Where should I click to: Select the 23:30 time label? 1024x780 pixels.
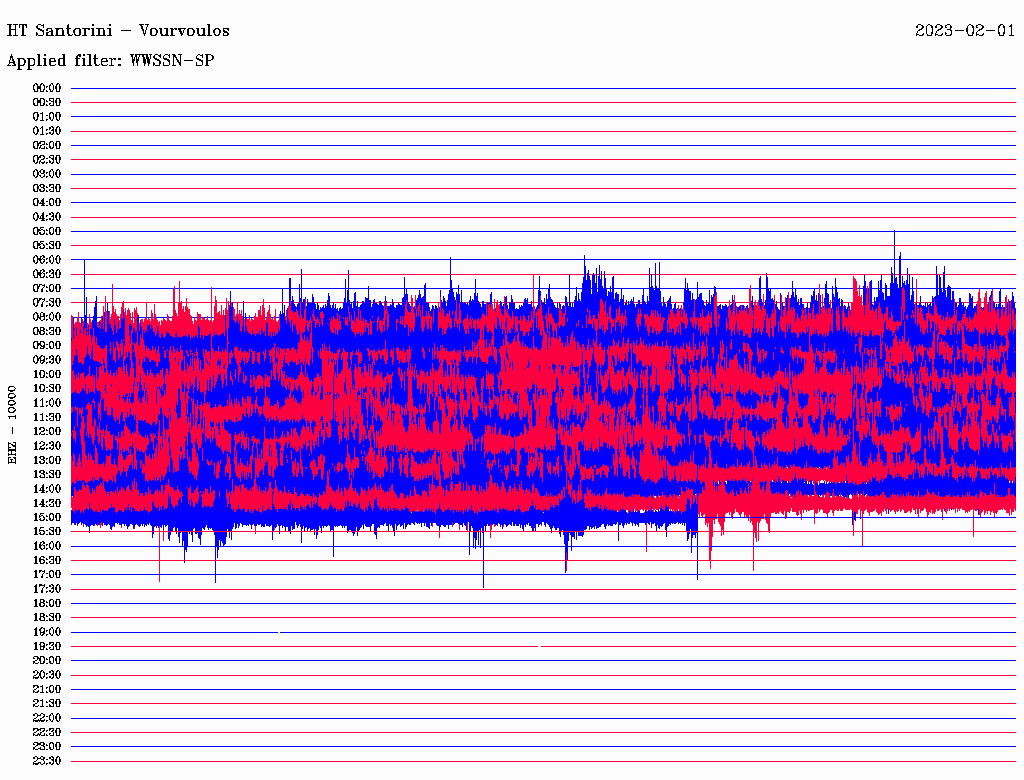point(47,761)
